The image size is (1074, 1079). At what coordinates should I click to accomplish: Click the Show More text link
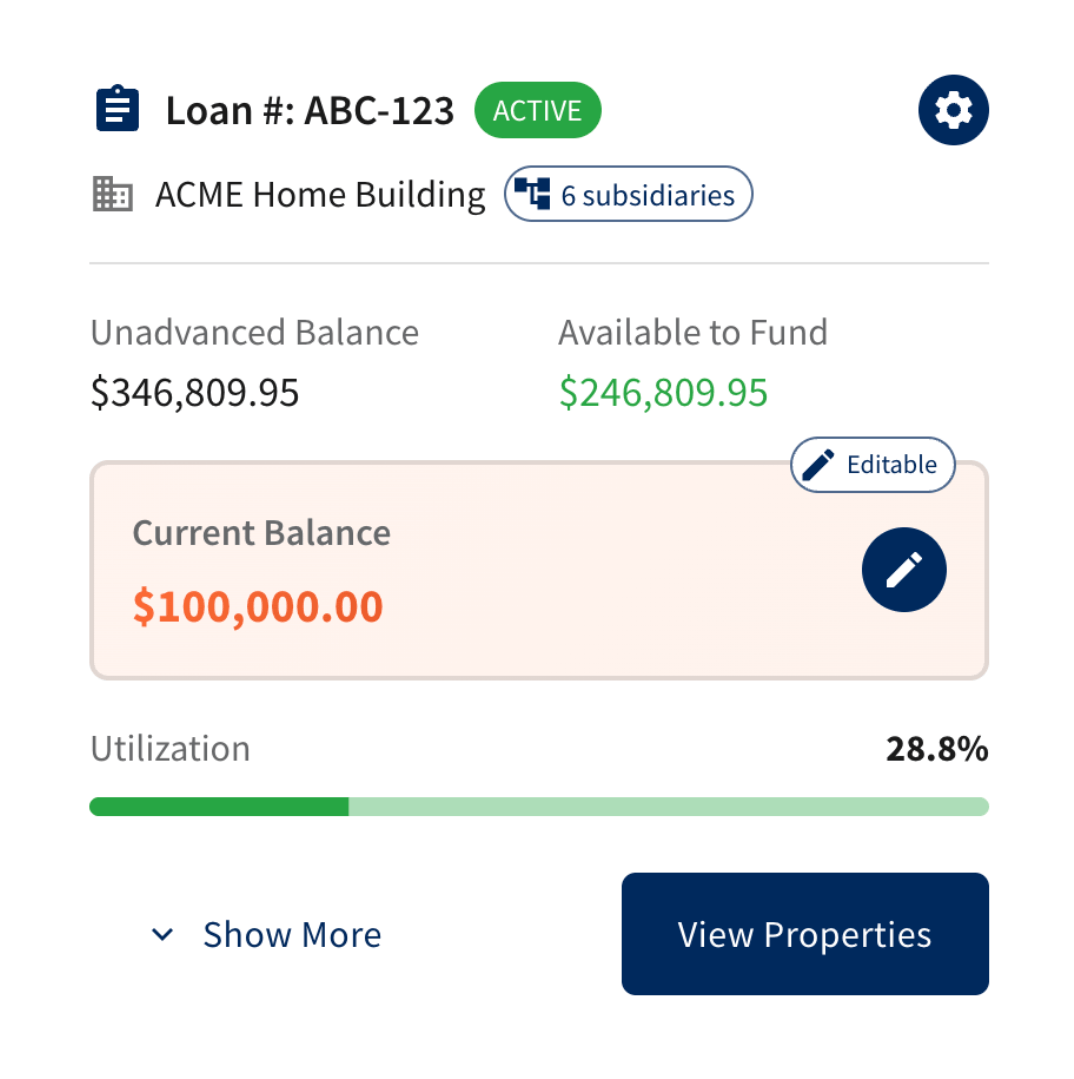point(291,935)
